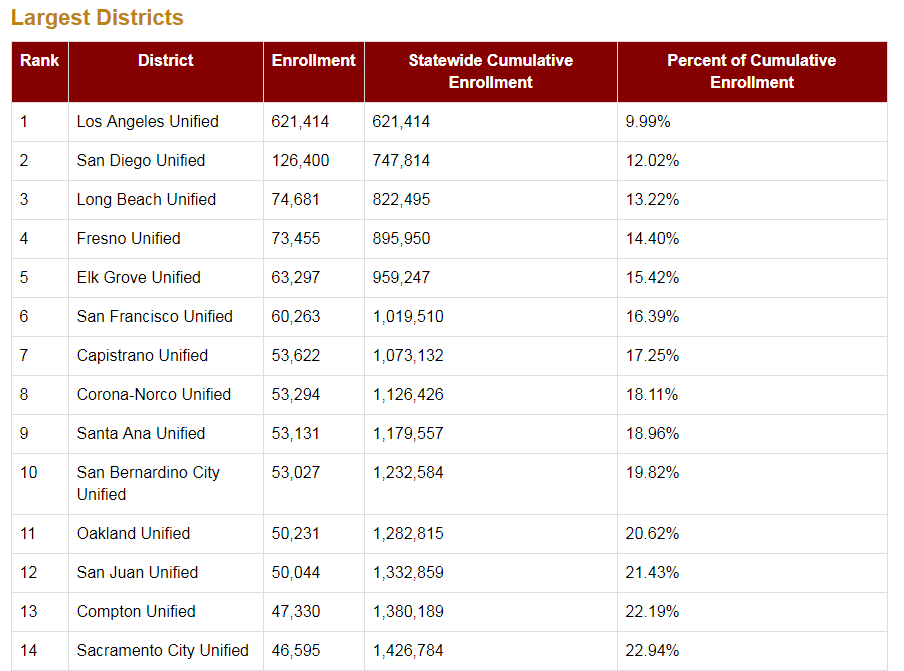Select Compton Unified enrollment 47,330
Image resolution: width=904 pixels, height=671 pixels.
[295, 611]
